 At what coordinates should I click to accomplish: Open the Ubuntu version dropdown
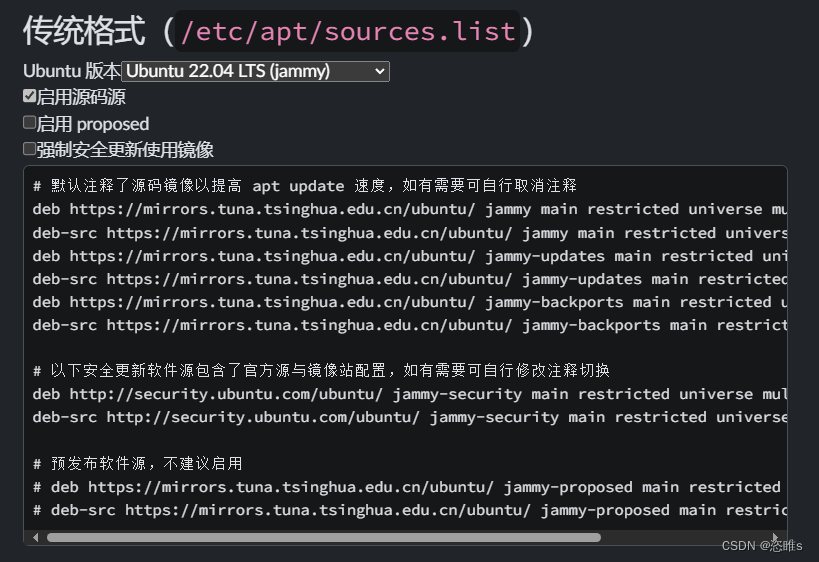[256, 71]
